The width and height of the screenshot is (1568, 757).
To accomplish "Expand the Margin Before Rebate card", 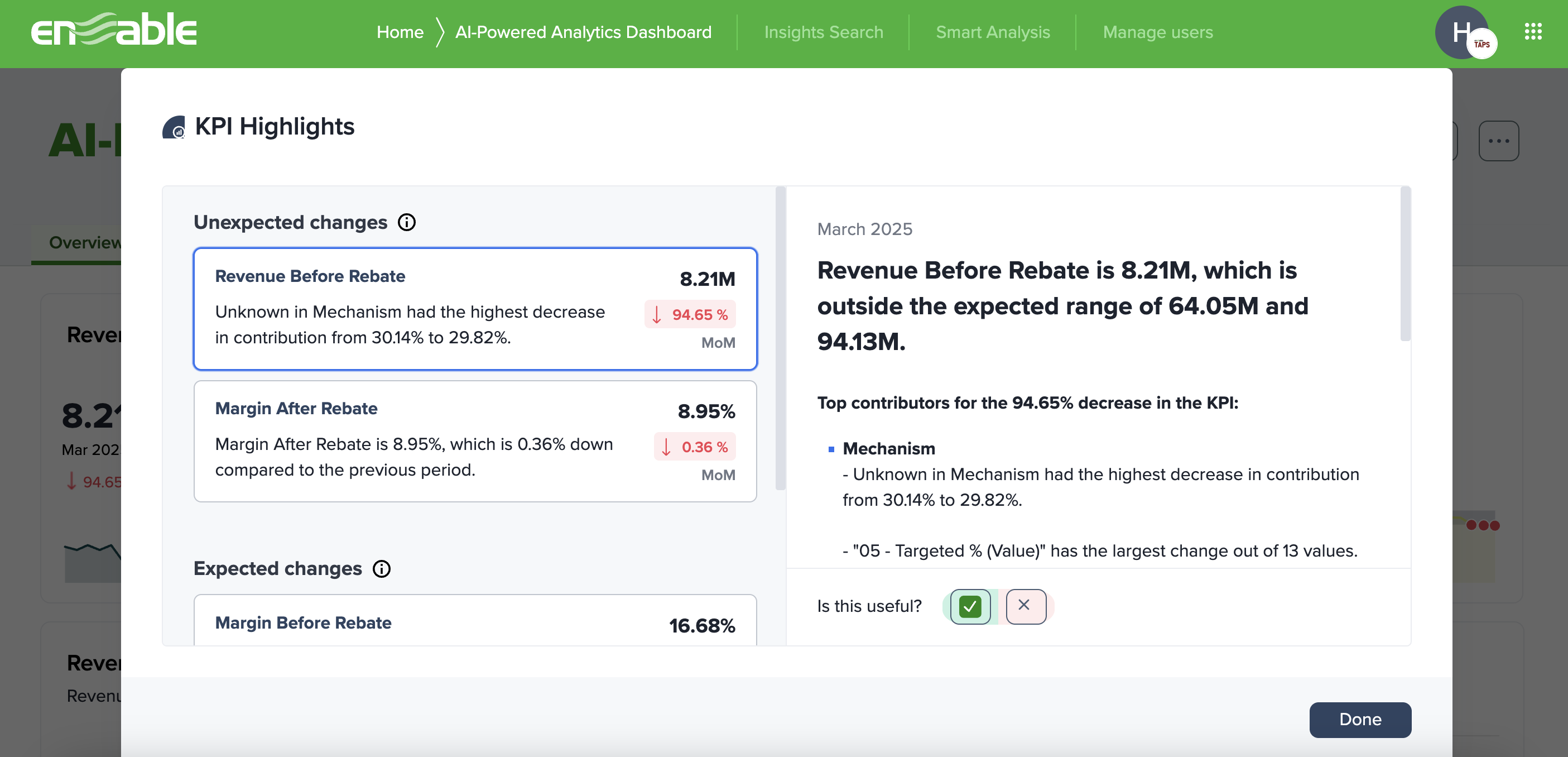I will point(475,622).
